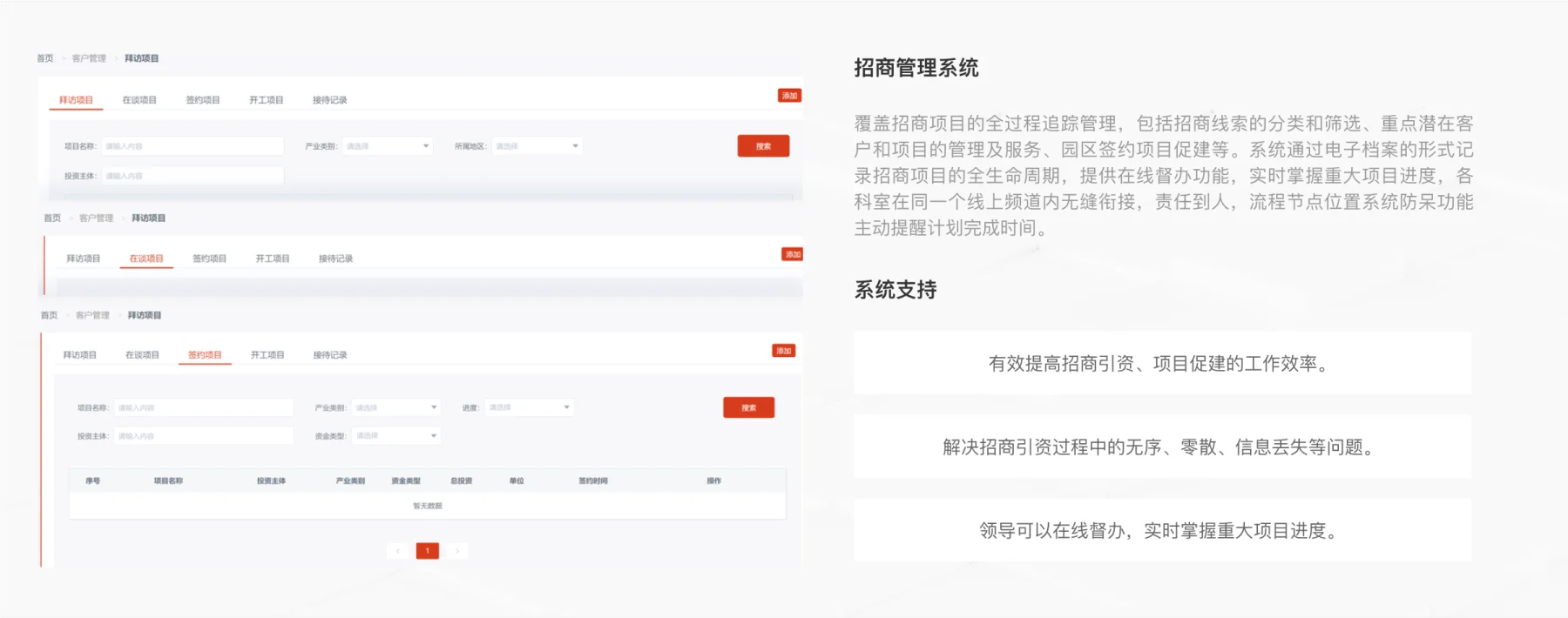The width and height of the screenshot is (1568, 618).
Task: Open 所属地区 dropdown in top panel
Action: coord(537,146)
